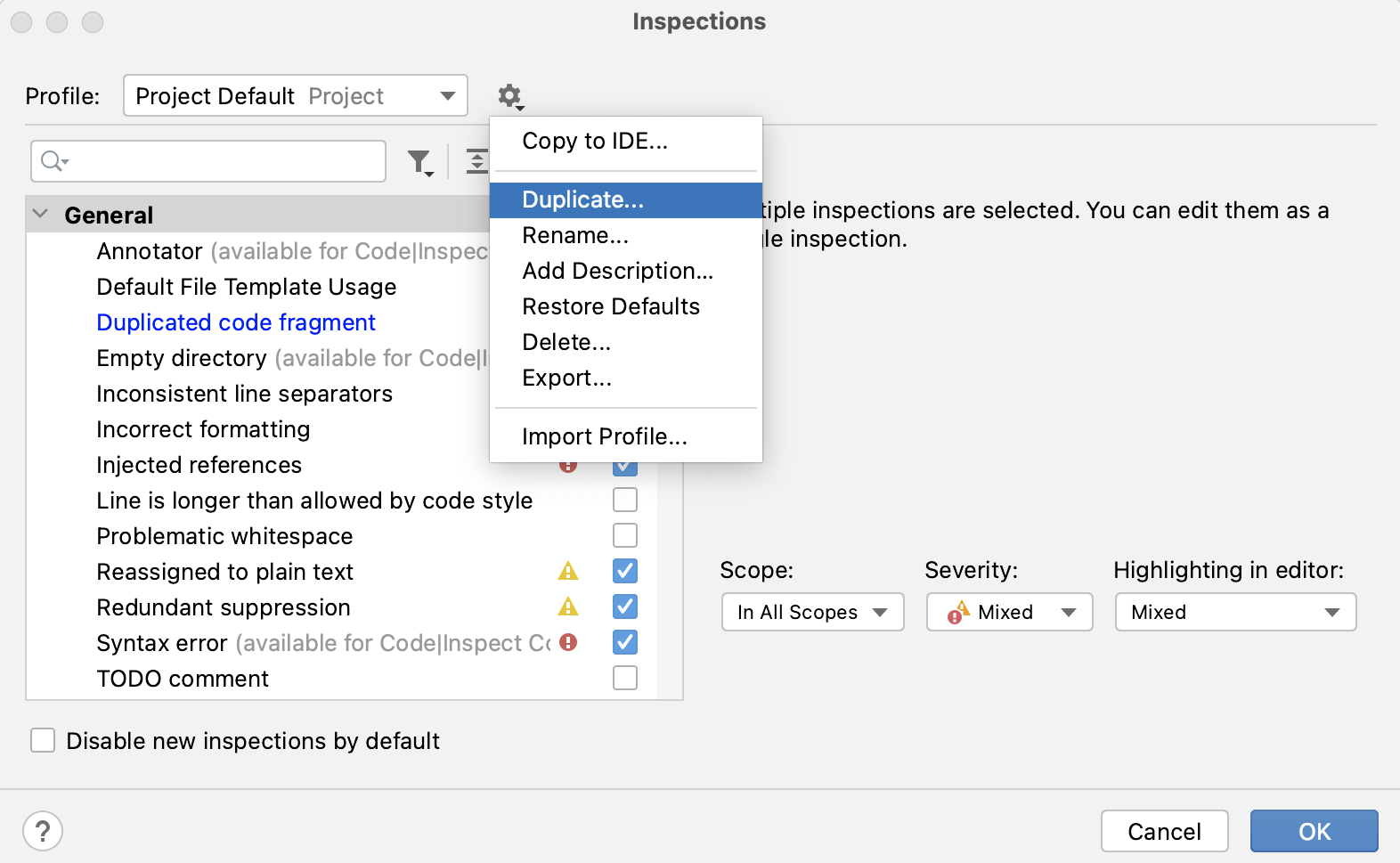Click the search magnifier icon

pos(53,161)
